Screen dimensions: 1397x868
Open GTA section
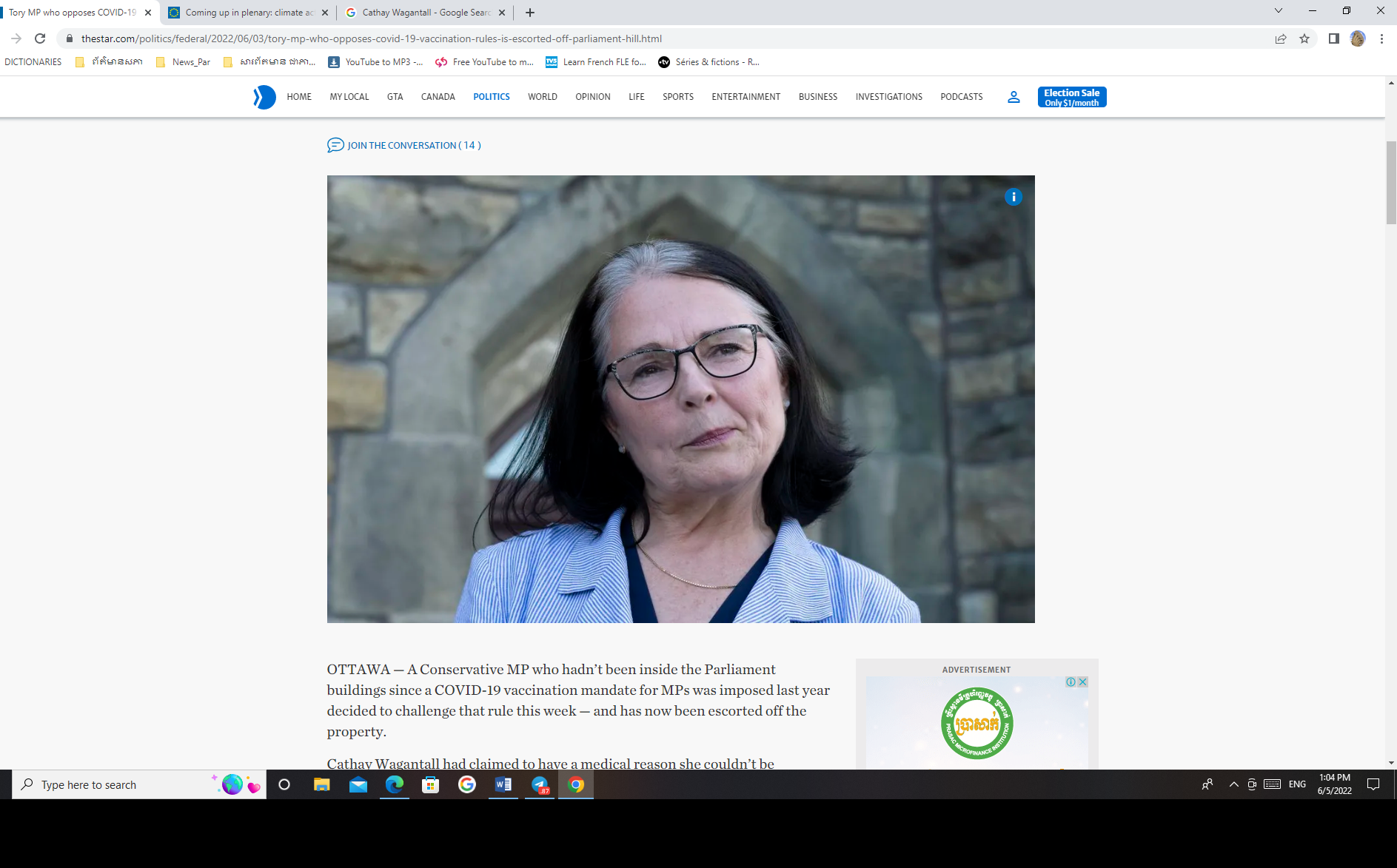[x=395, y=97]
